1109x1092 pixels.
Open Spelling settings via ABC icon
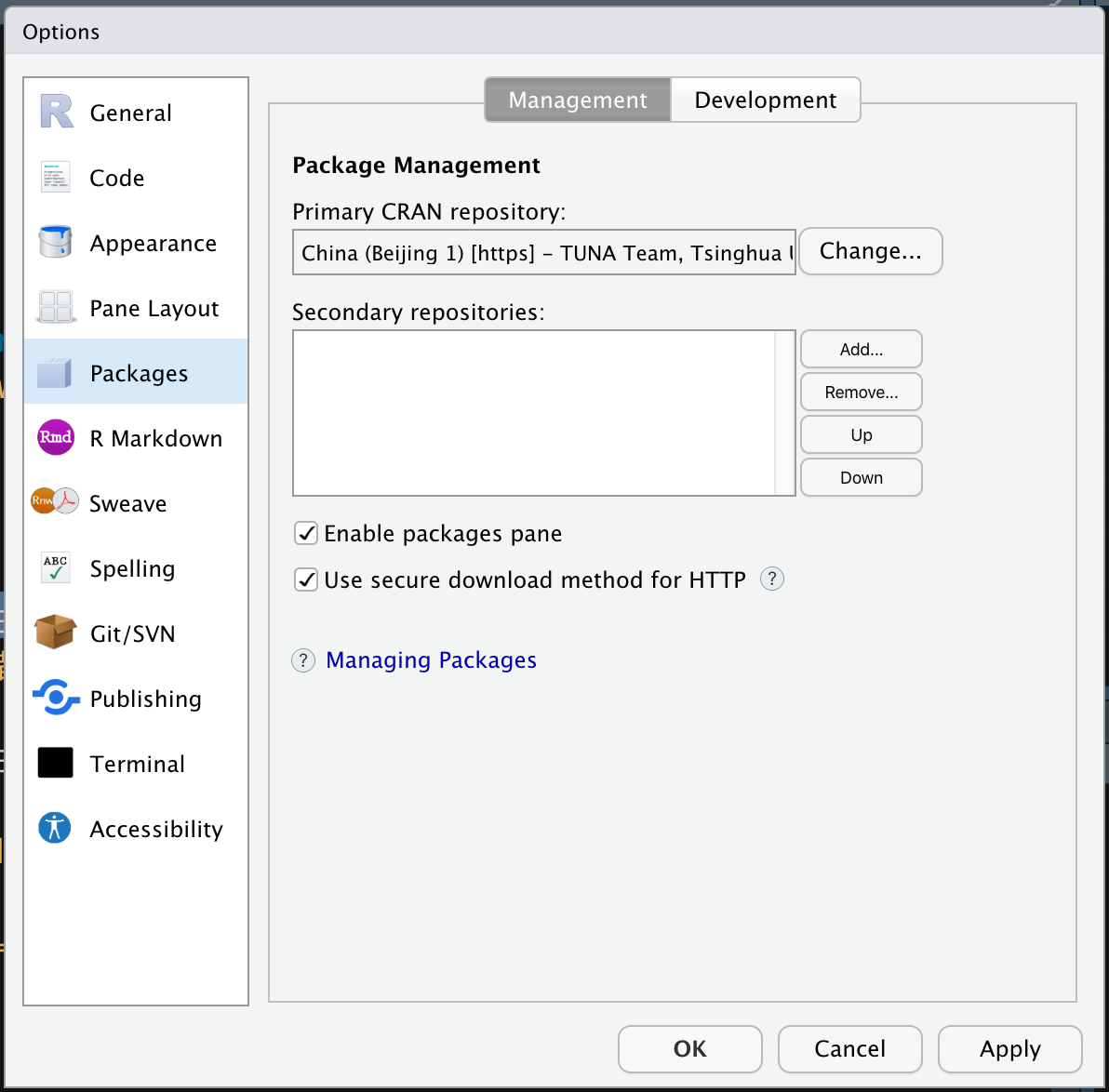coord(55,567)
